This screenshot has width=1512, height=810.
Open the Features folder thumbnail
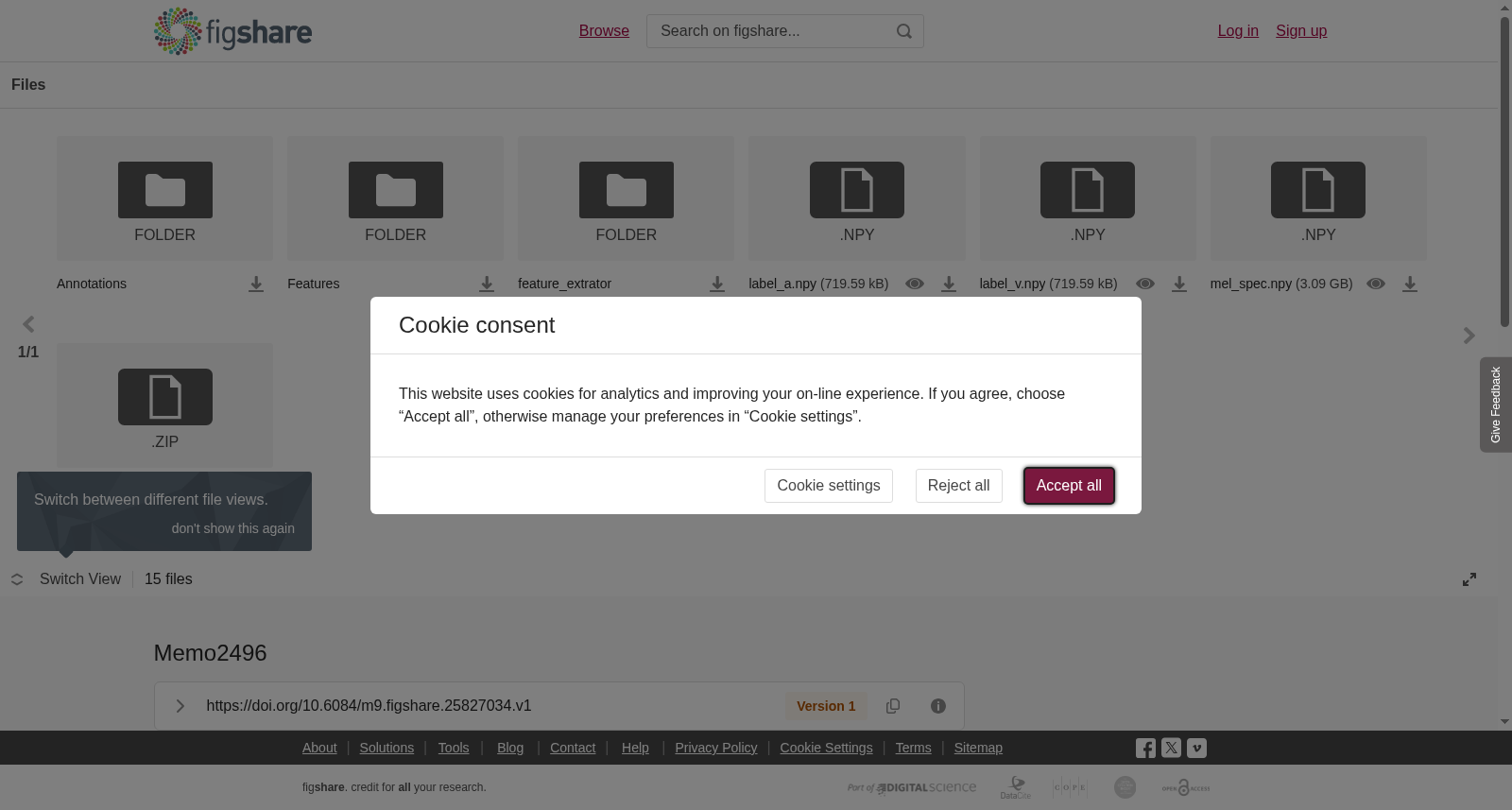395,198
